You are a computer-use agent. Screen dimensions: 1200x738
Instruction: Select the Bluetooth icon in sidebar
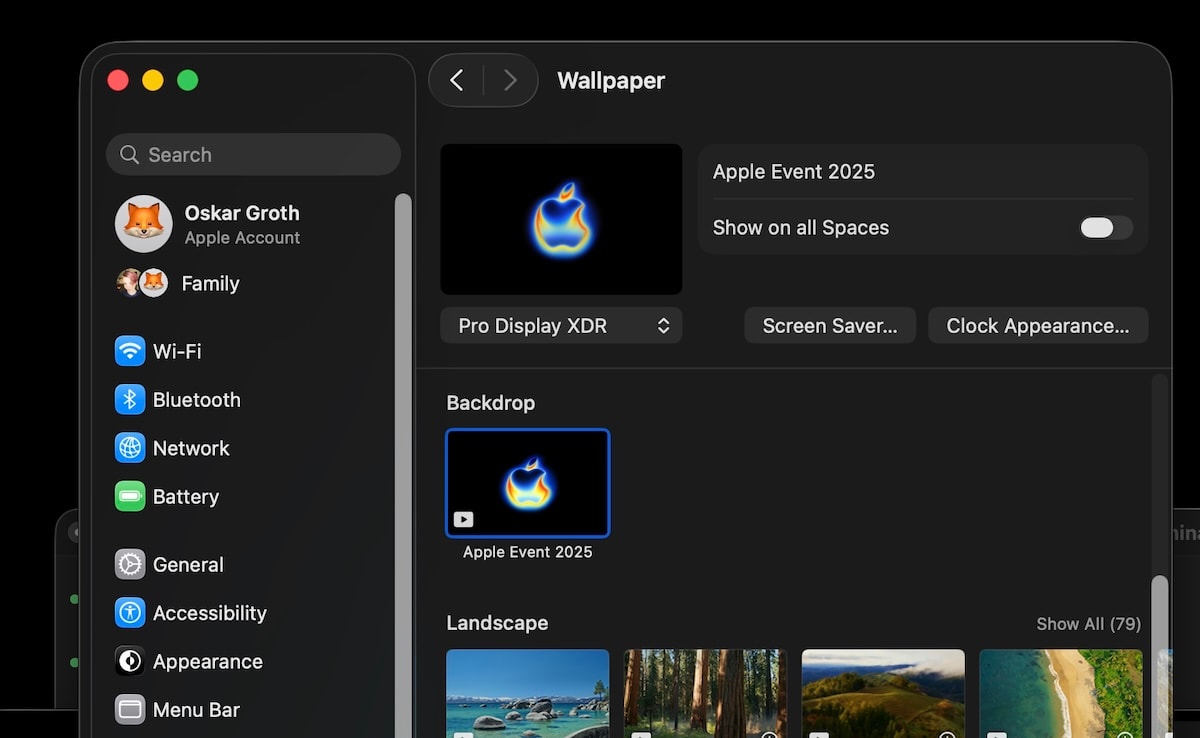pos(130,400)
